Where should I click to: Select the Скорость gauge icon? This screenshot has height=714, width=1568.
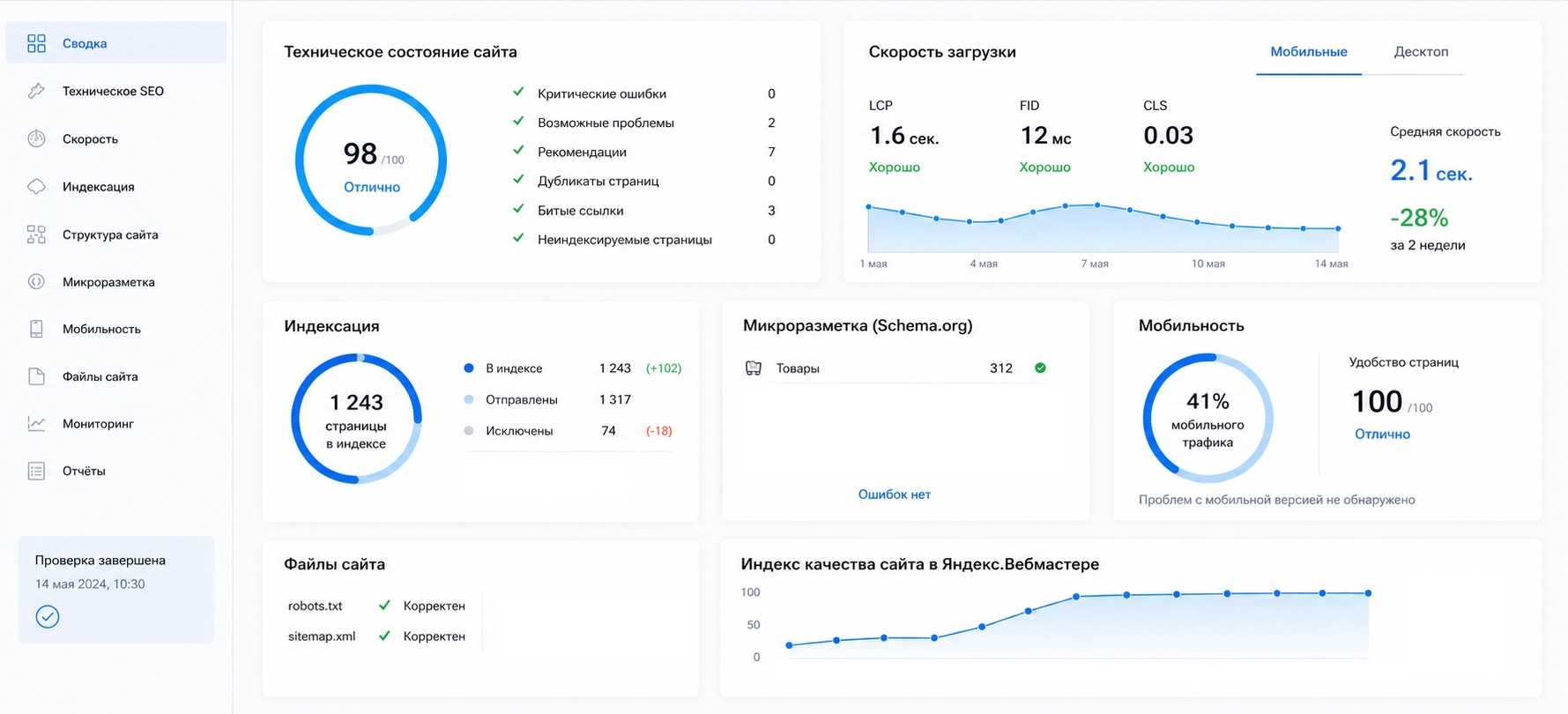pos(36,138)
